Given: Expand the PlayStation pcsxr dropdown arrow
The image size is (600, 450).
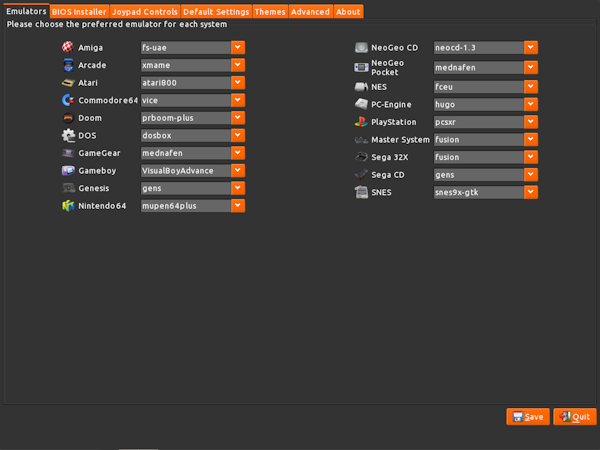Looking at the screenshot, I should point(531,122).
